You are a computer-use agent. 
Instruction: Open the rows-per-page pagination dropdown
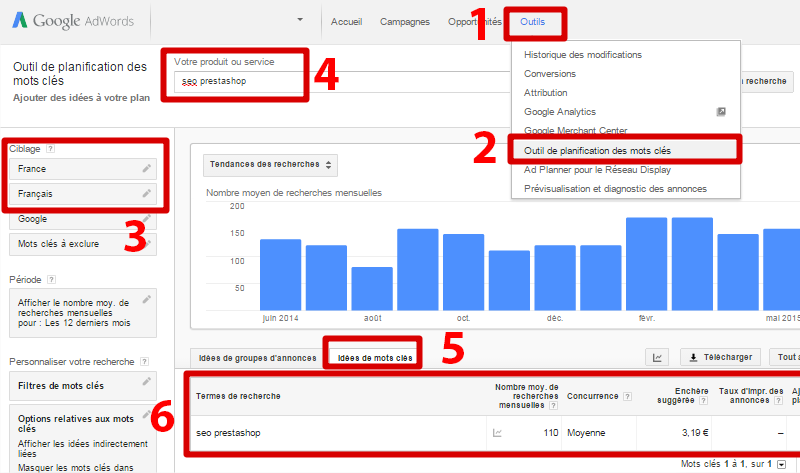[781, 464]
